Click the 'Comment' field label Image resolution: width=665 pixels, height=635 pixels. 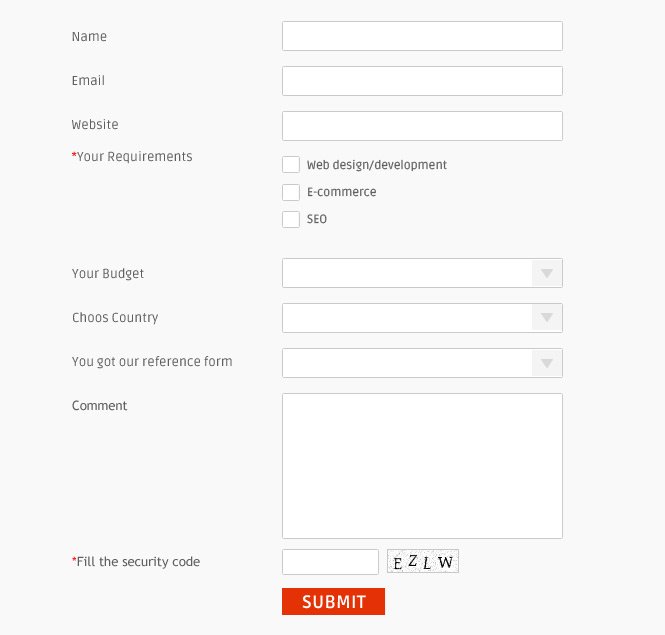[x=100, y=406]
